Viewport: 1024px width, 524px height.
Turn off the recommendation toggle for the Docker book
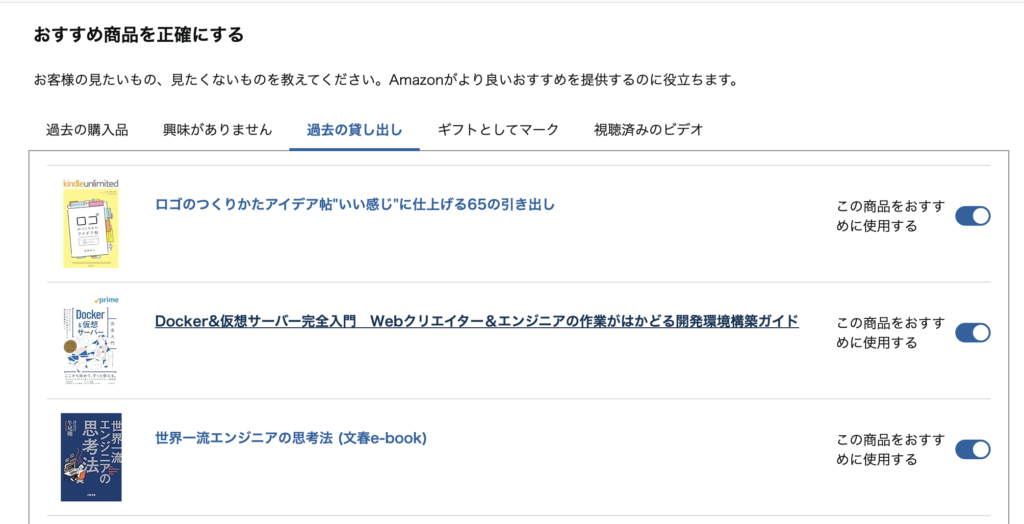tap(972, 332)
